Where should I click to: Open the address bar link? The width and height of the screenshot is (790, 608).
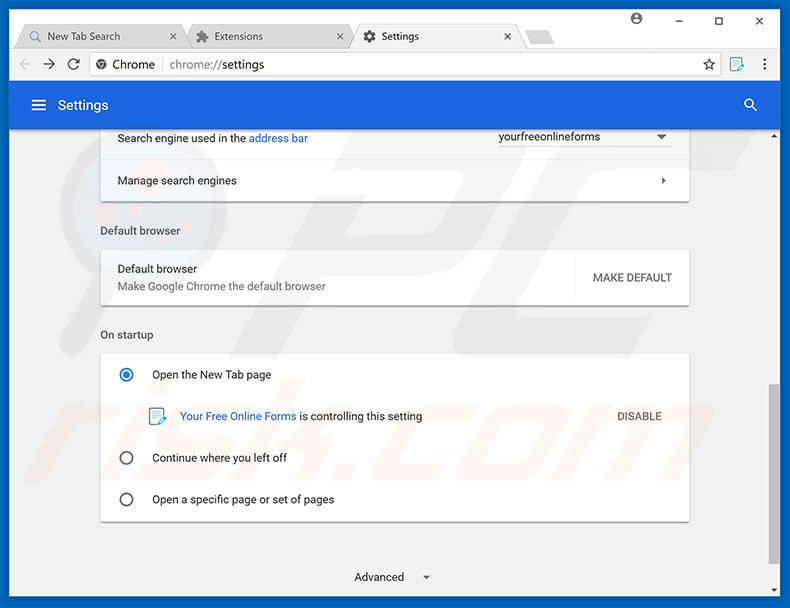pyautogui.click(x=278, y=138)
